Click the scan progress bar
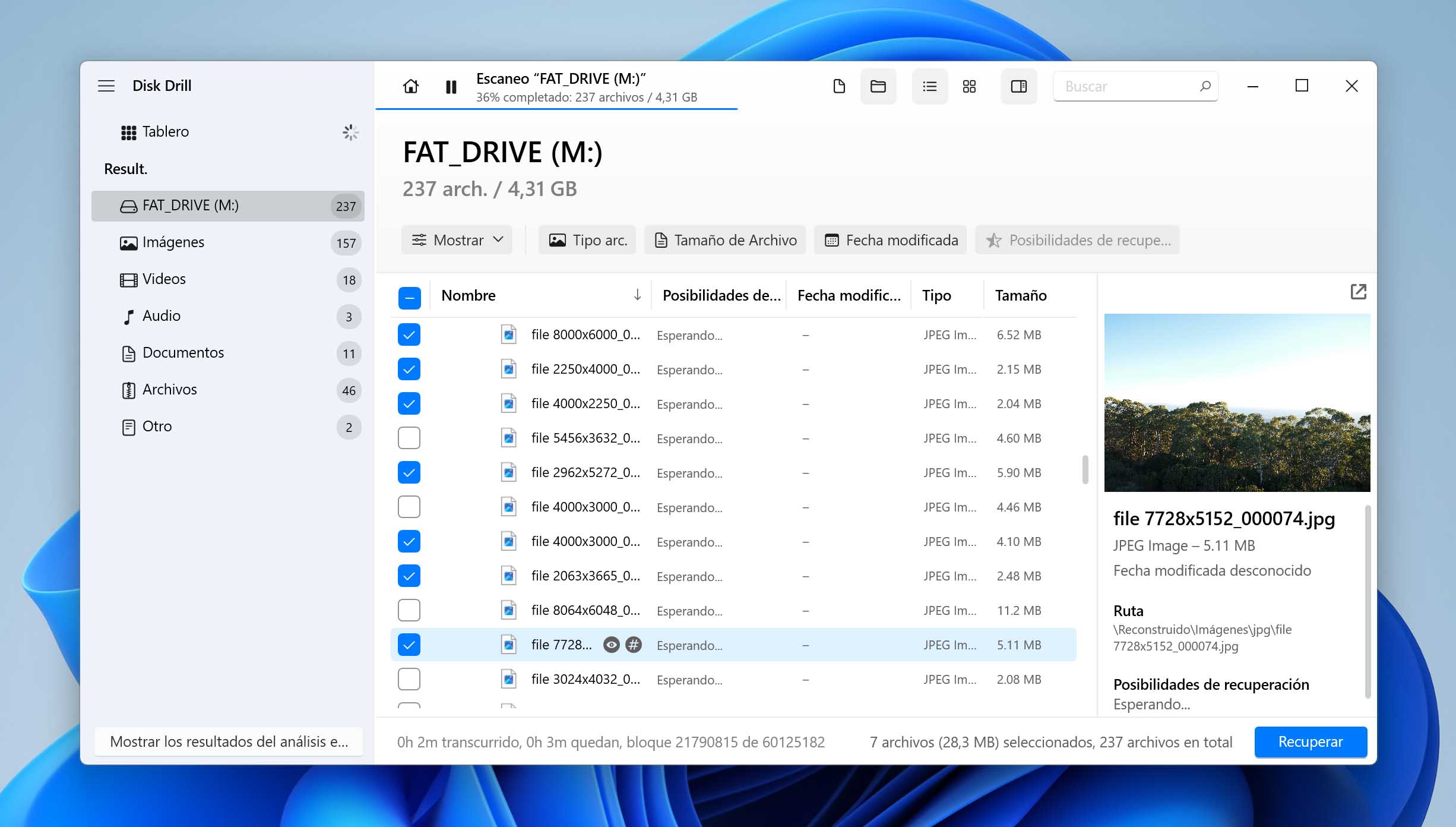 [556, 109]
